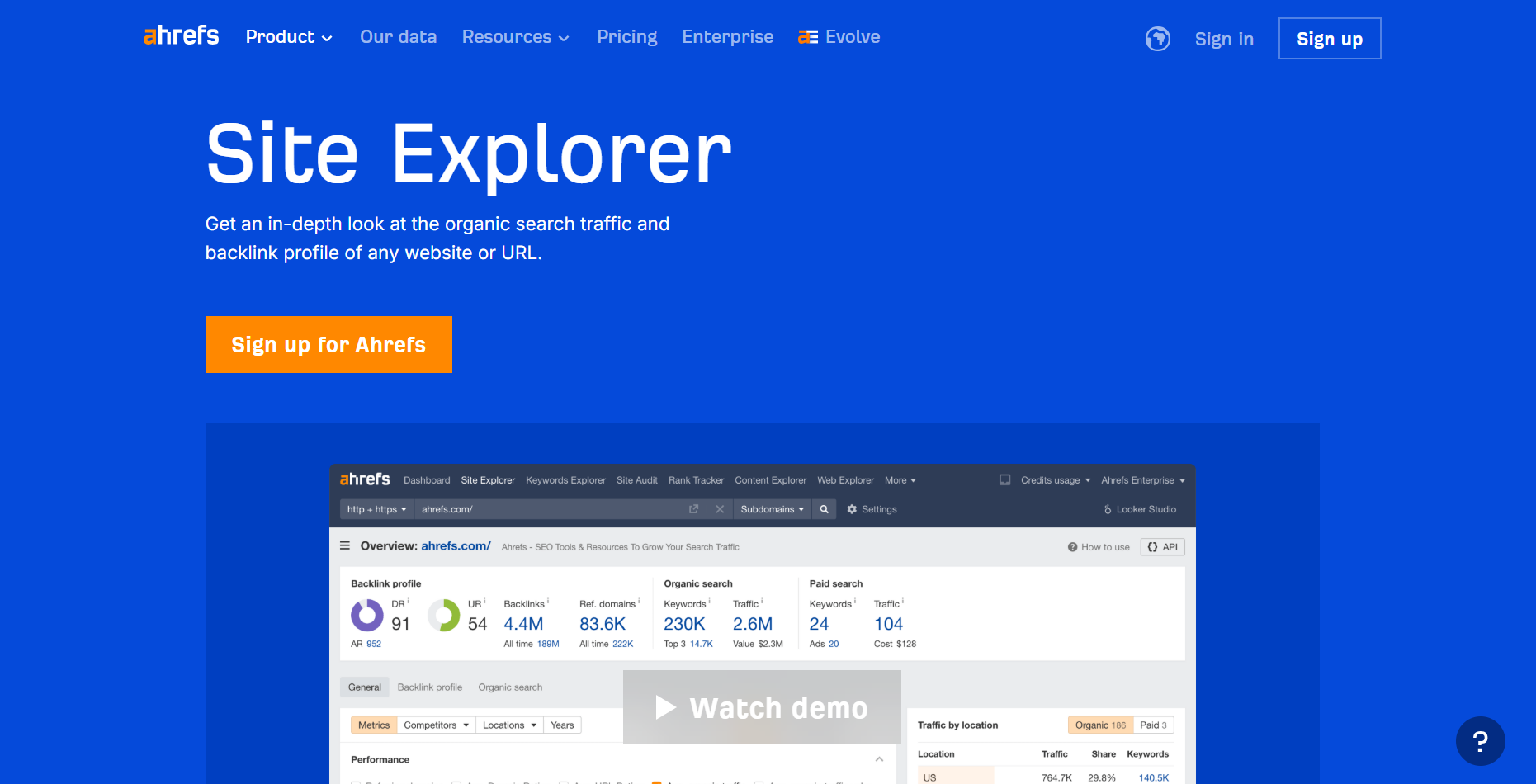Switch to the Dashboard tab
The width and height of the screenshot is (1536, 784).
427,480
